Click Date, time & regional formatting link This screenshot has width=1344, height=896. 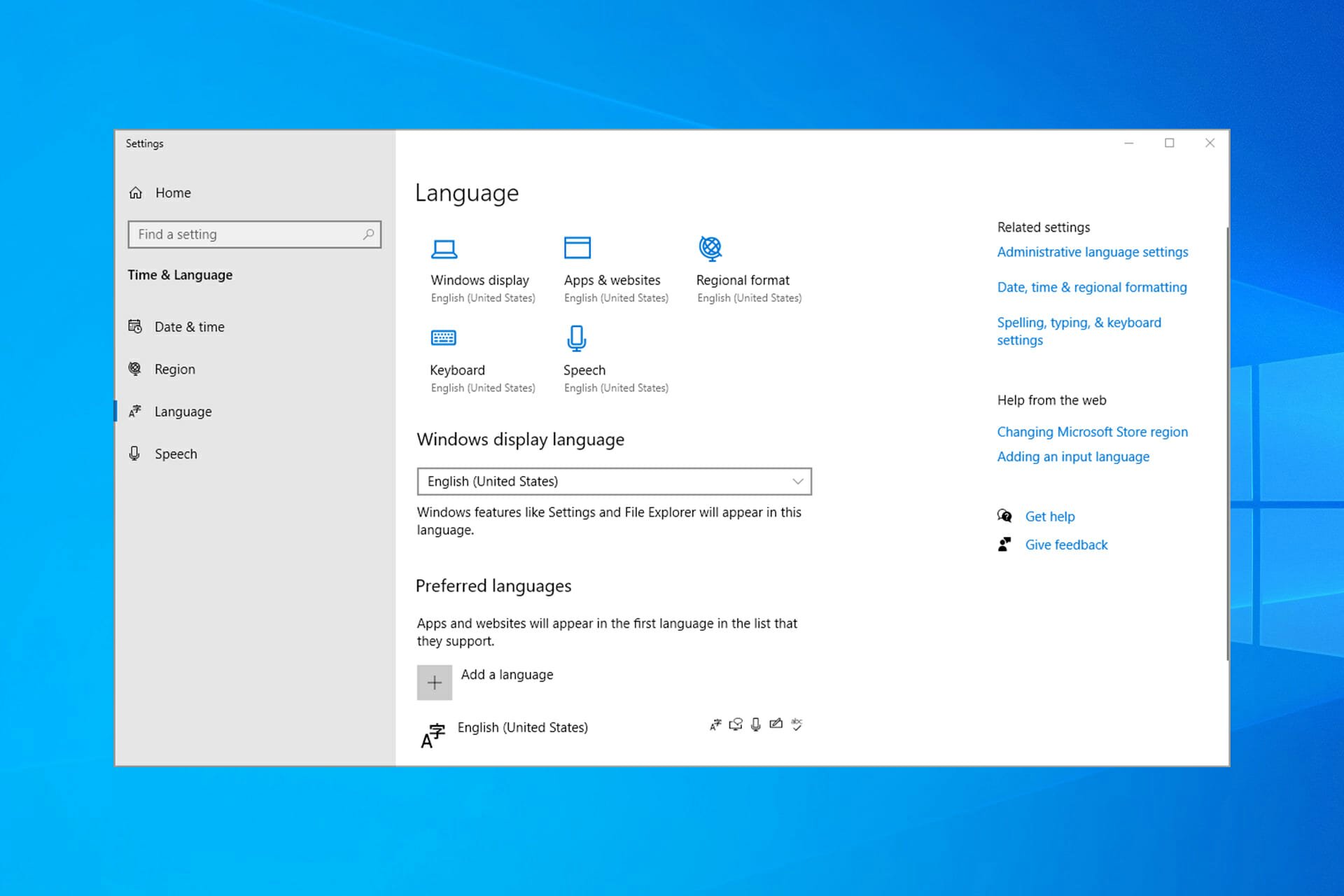[1092, 287]
